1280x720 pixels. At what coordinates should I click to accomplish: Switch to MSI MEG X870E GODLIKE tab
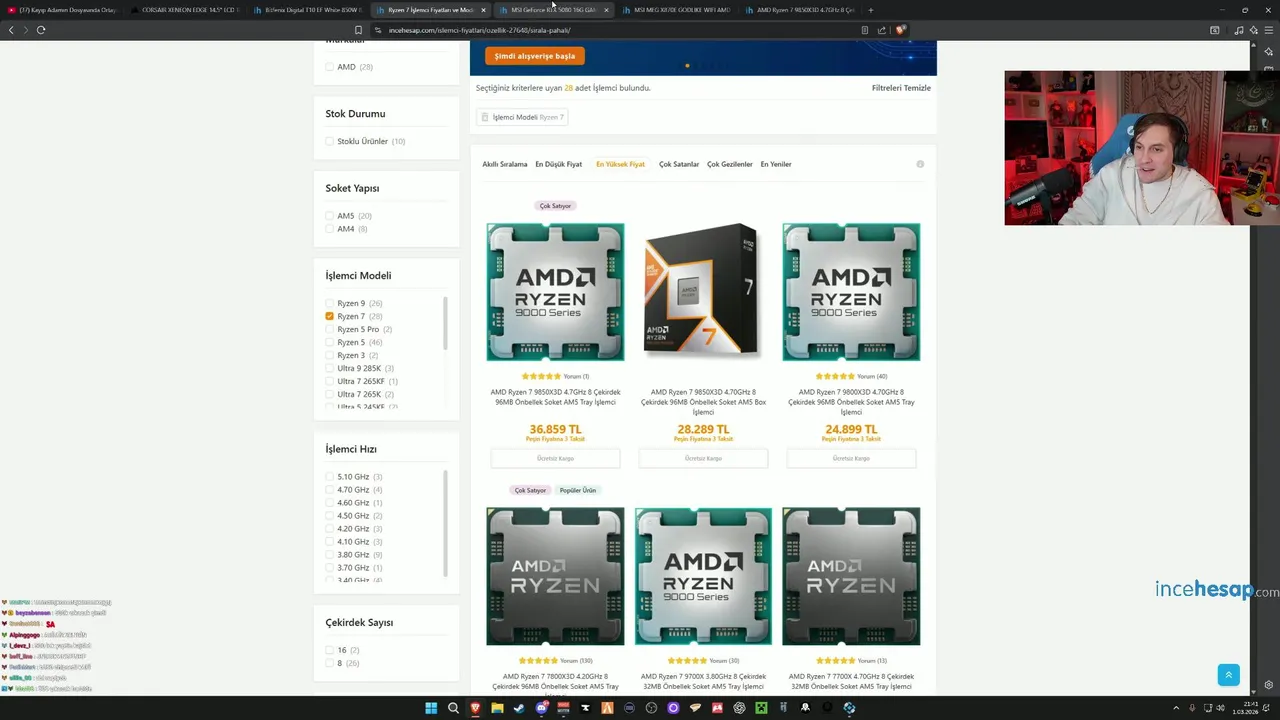tap(675, 10)
